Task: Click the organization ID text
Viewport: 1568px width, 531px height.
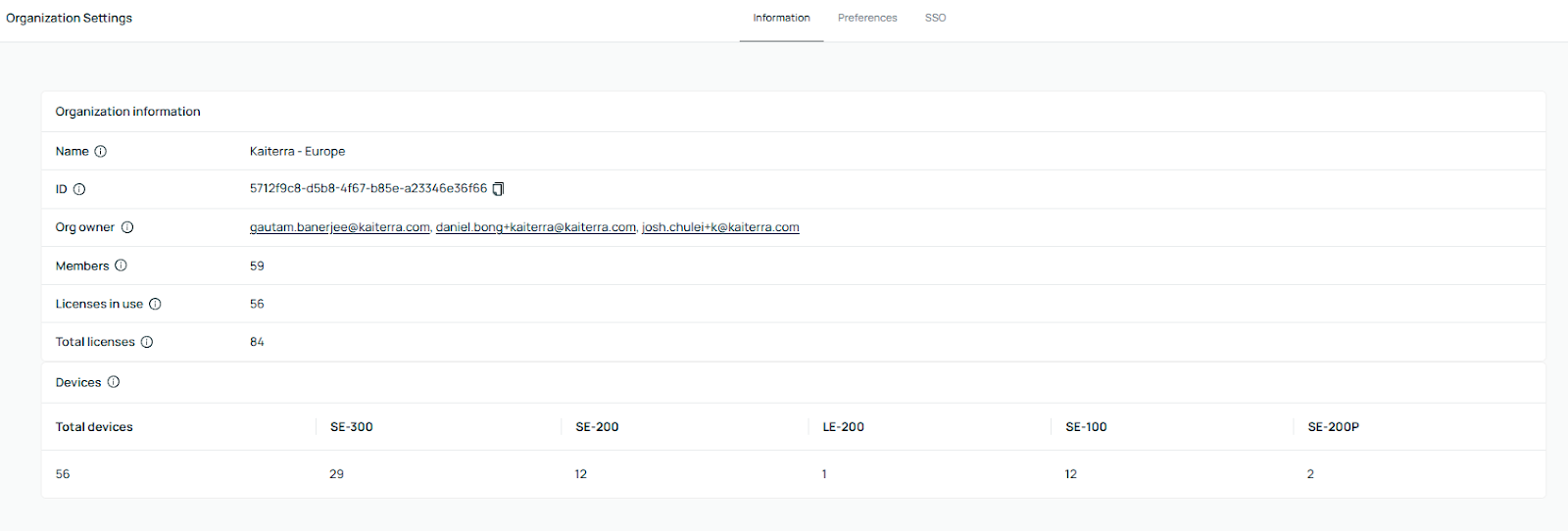Action: (367, 188)
